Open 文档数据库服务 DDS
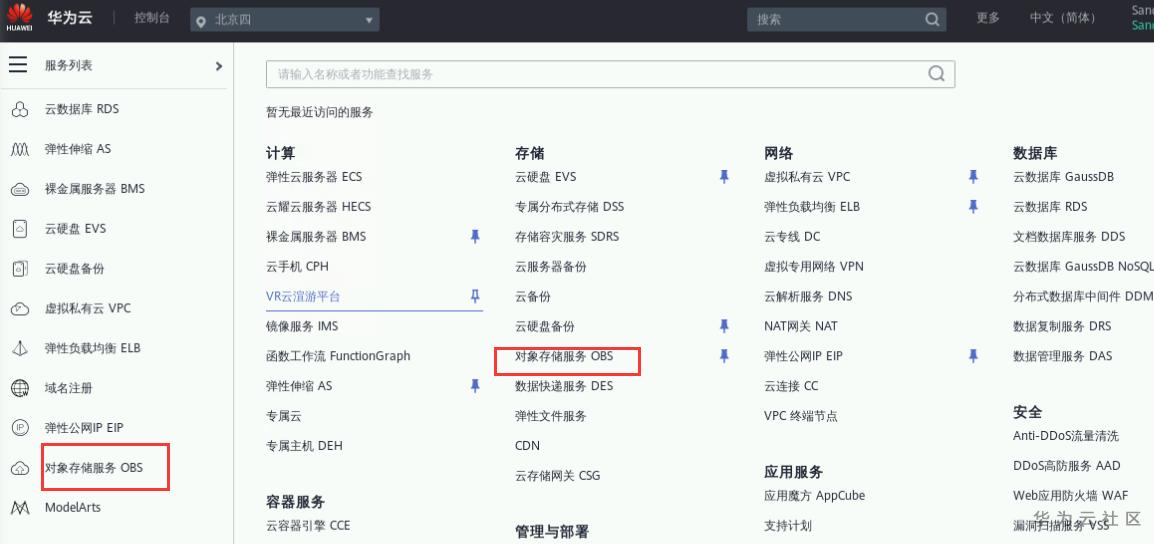The height and width of the screenshot is (544, 1154). 1069,236
